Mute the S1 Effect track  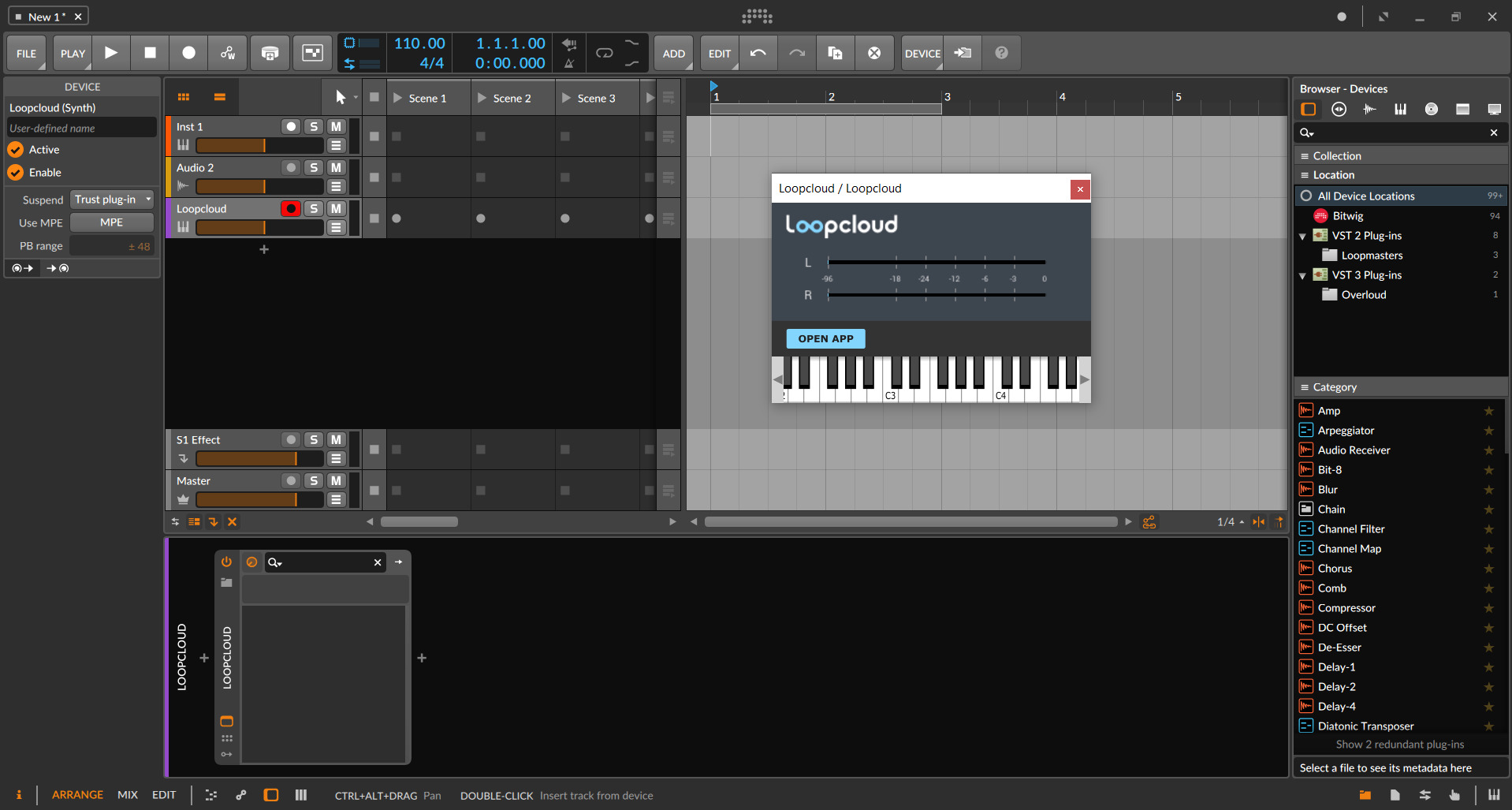[337, 439]
